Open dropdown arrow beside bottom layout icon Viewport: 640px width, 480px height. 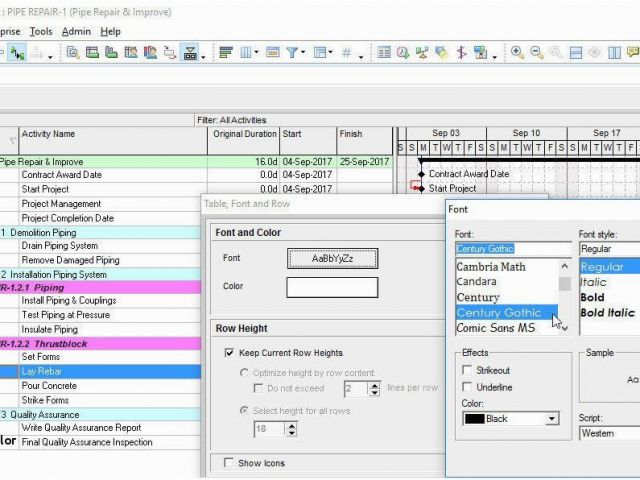pos(203,58)
